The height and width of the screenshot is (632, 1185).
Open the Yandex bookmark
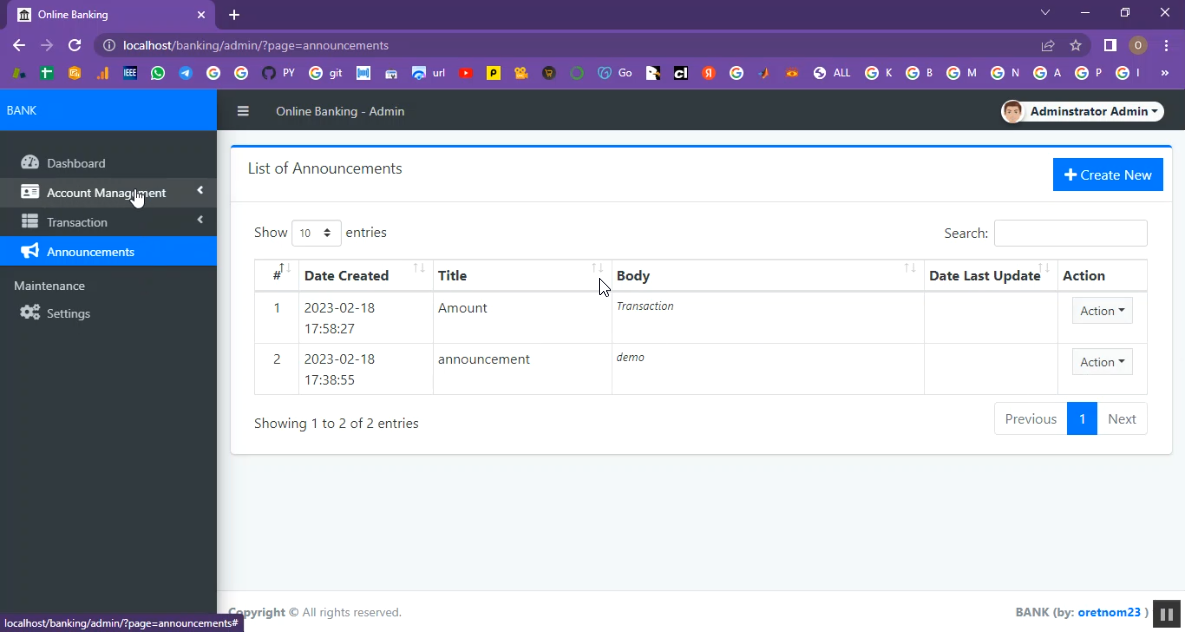pyautogui.click(x=708, y=73)
